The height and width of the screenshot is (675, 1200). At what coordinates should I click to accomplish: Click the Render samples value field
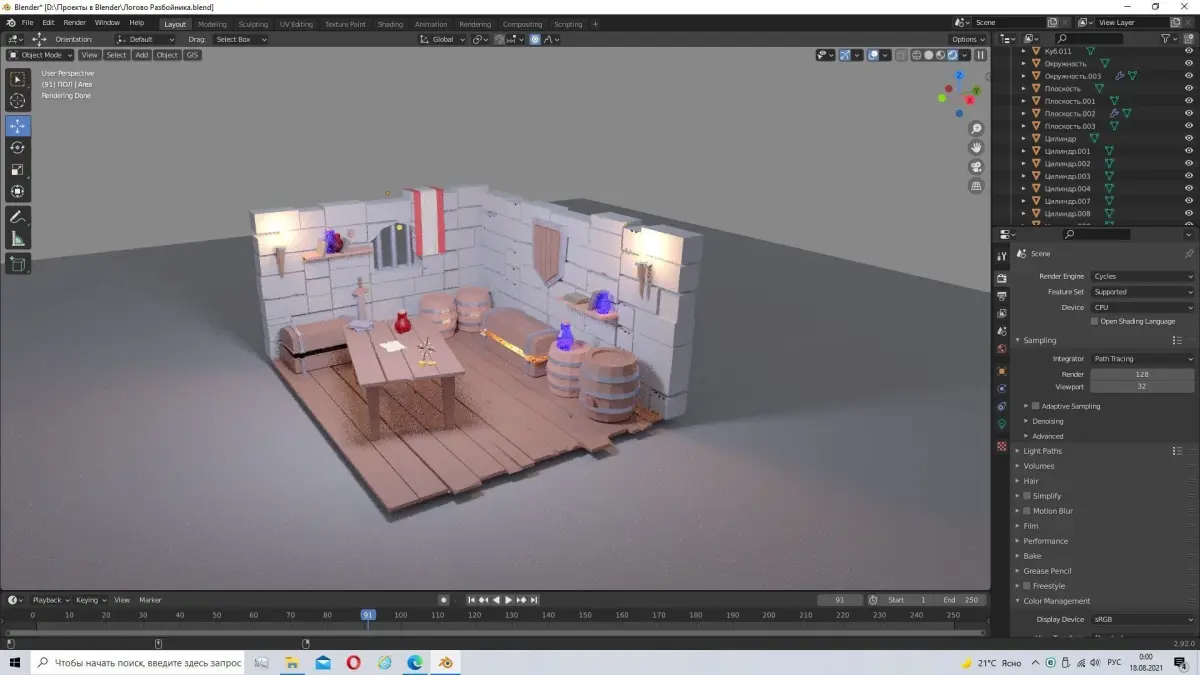(x=1142, y=374)
